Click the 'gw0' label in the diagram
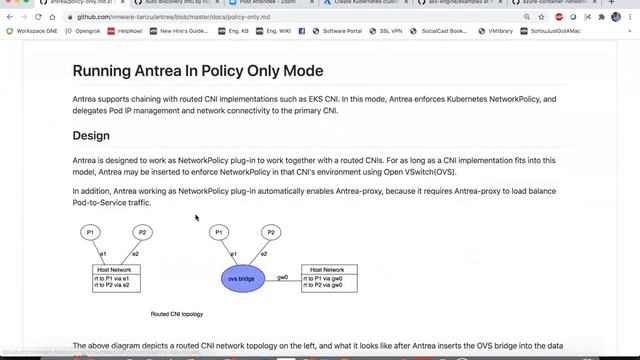 282,277
